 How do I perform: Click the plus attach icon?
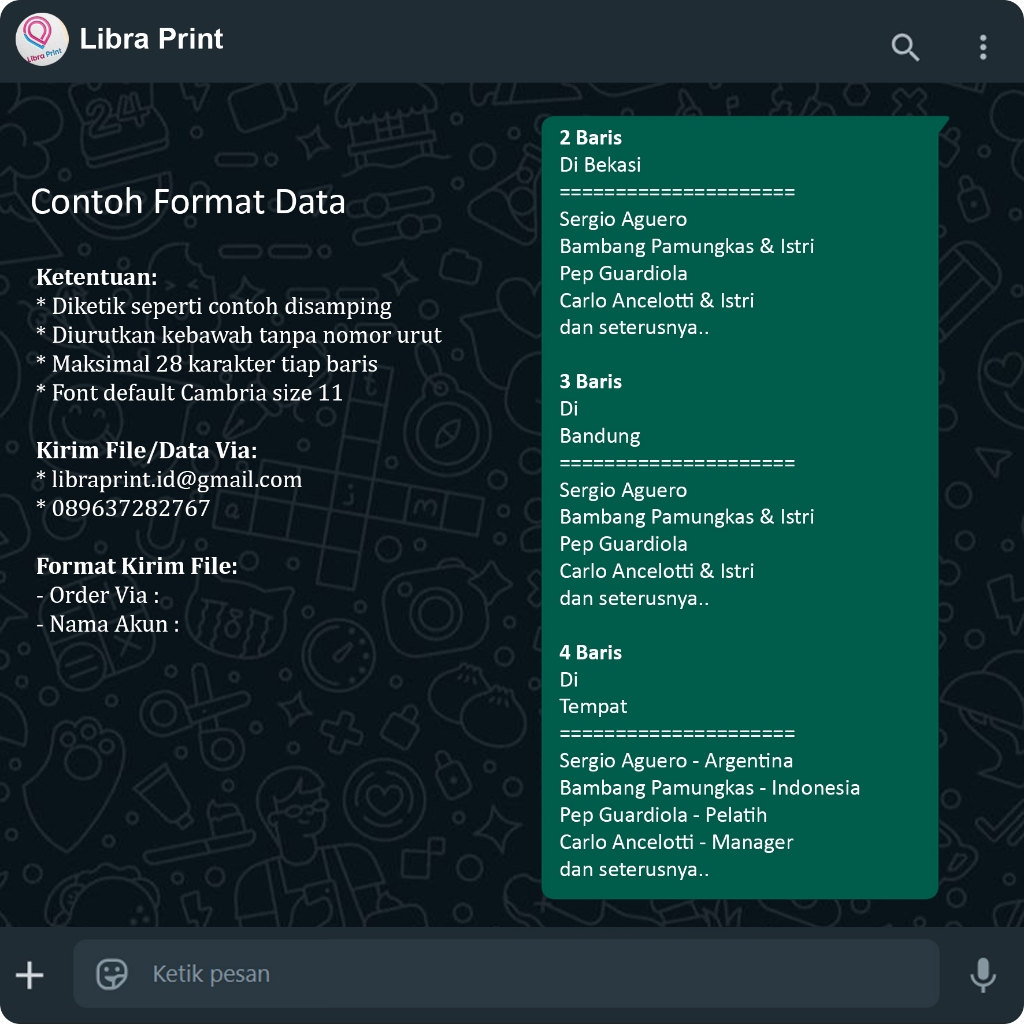click(30, 975)
